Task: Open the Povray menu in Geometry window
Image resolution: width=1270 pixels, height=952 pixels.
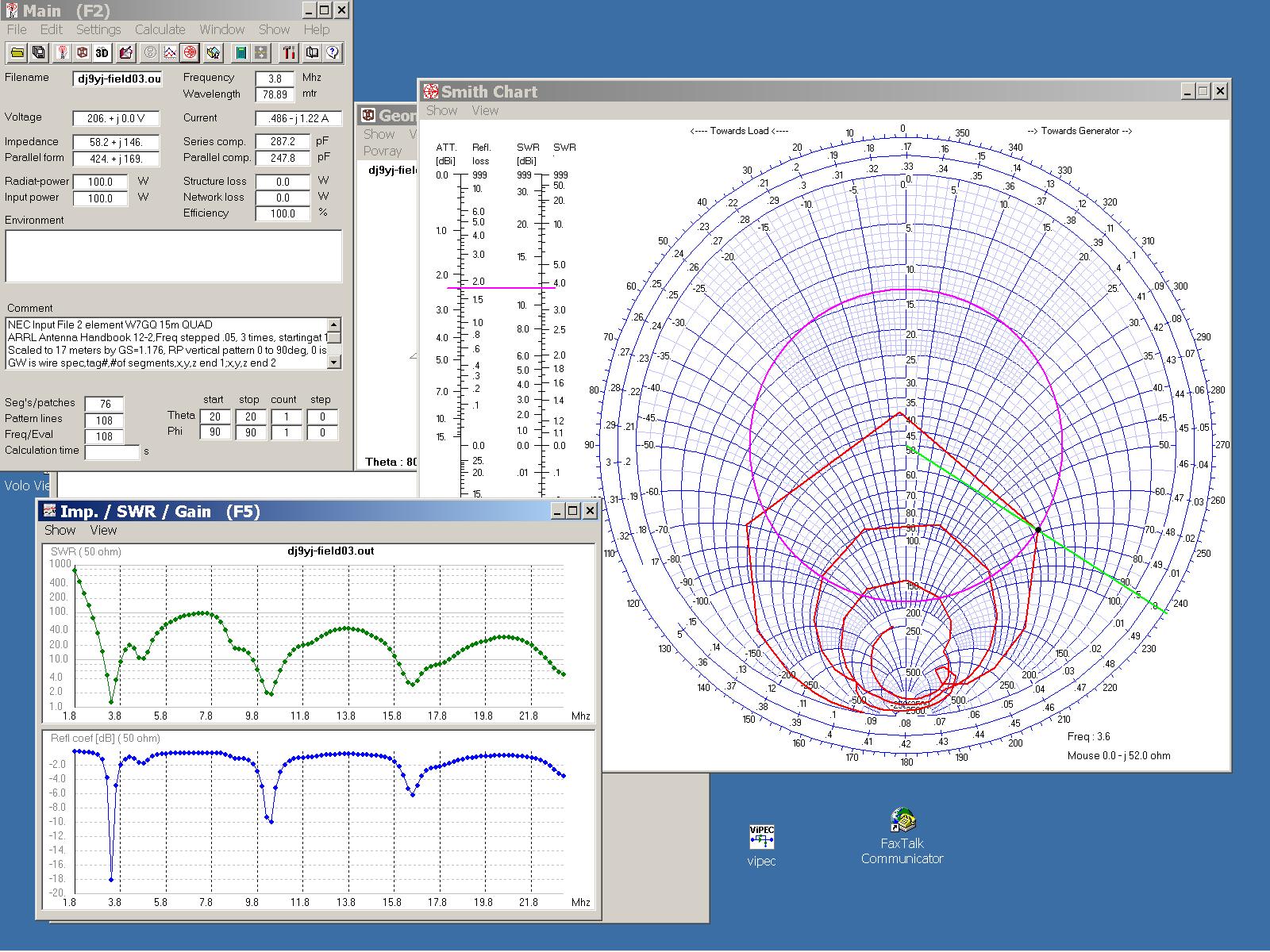Action: click(x=383, y=151)
